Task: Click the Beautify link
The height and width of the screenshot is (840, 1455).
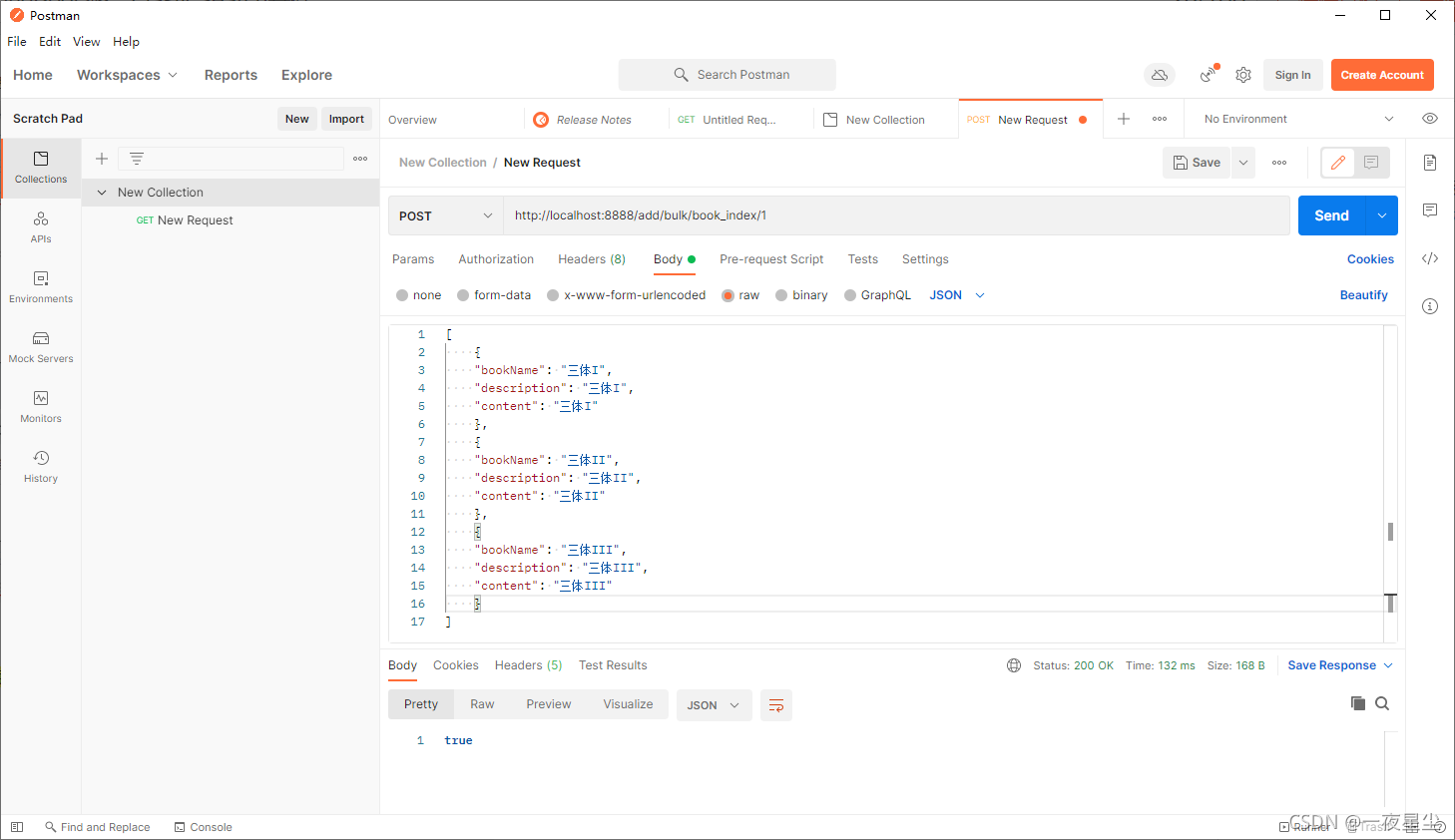Action: [1364, 295]
